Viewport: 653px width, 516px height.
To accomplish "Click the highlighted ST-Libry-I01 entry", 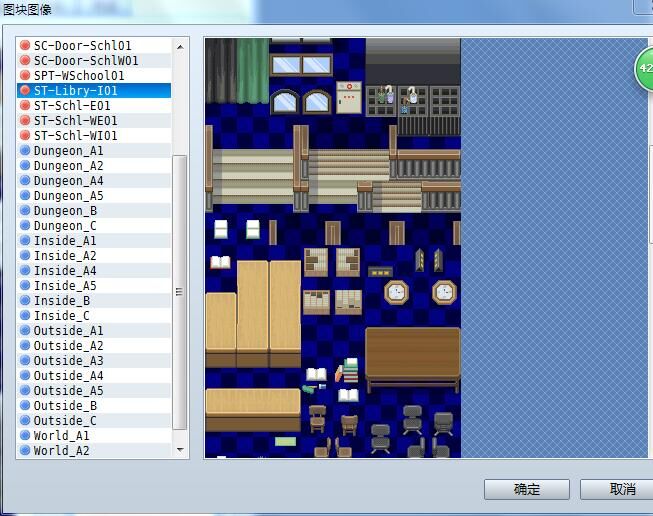I will coord(94,90).
